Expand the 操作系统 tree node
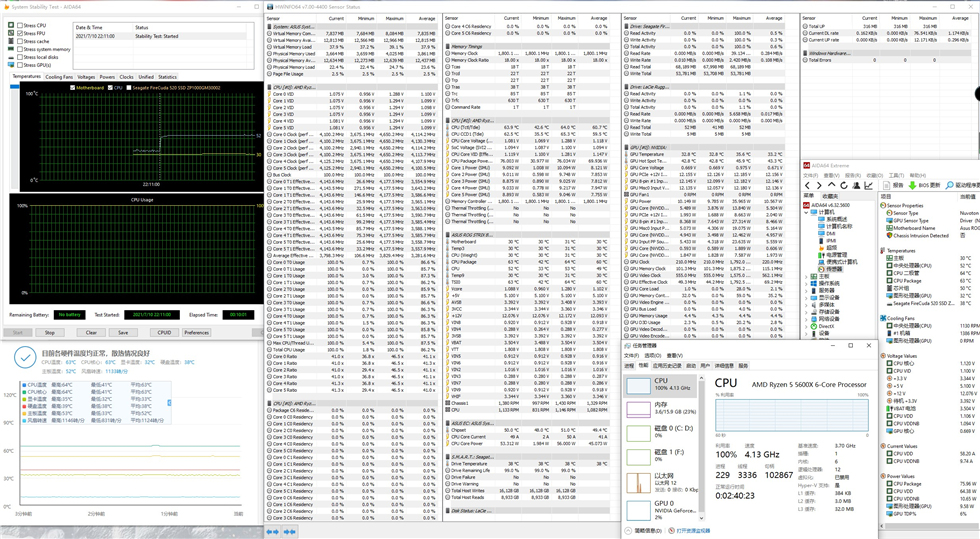The height and width of the screenshot is (539, 980). (x=806, y=283)
